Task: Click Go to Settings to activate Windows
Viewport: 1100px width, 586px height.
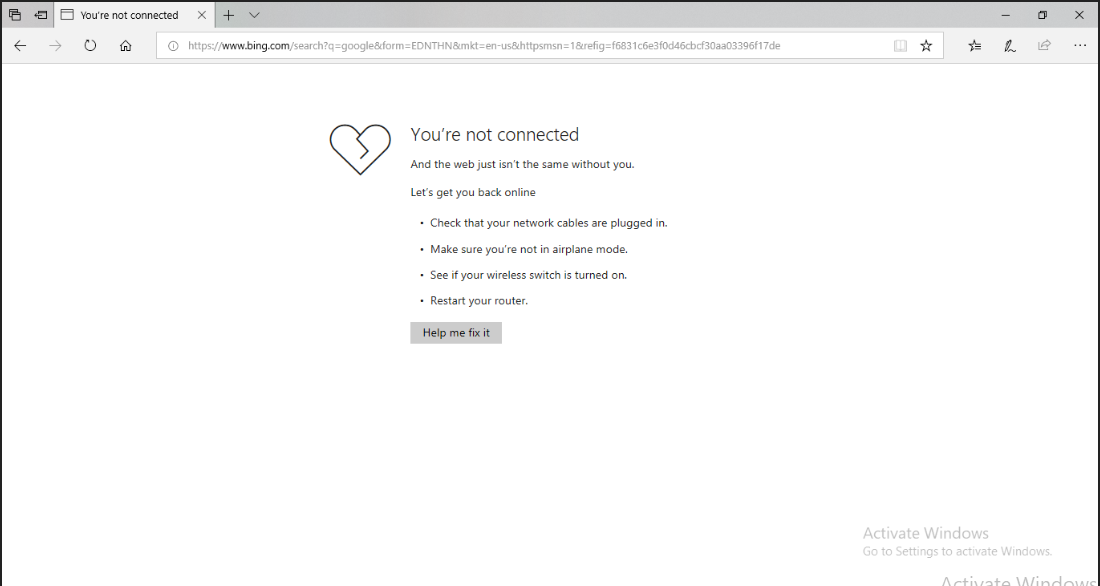Action: point(957,551)
